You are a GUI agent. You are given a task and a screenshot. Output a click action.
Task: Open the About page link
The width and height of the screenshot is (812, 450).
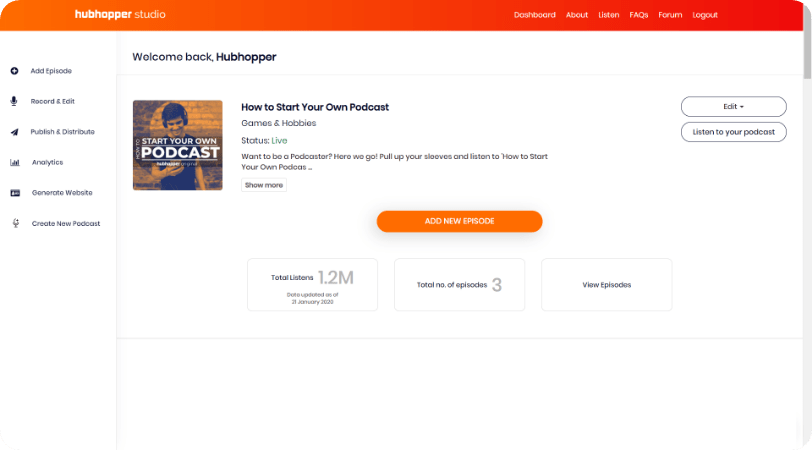coord(576,15)
